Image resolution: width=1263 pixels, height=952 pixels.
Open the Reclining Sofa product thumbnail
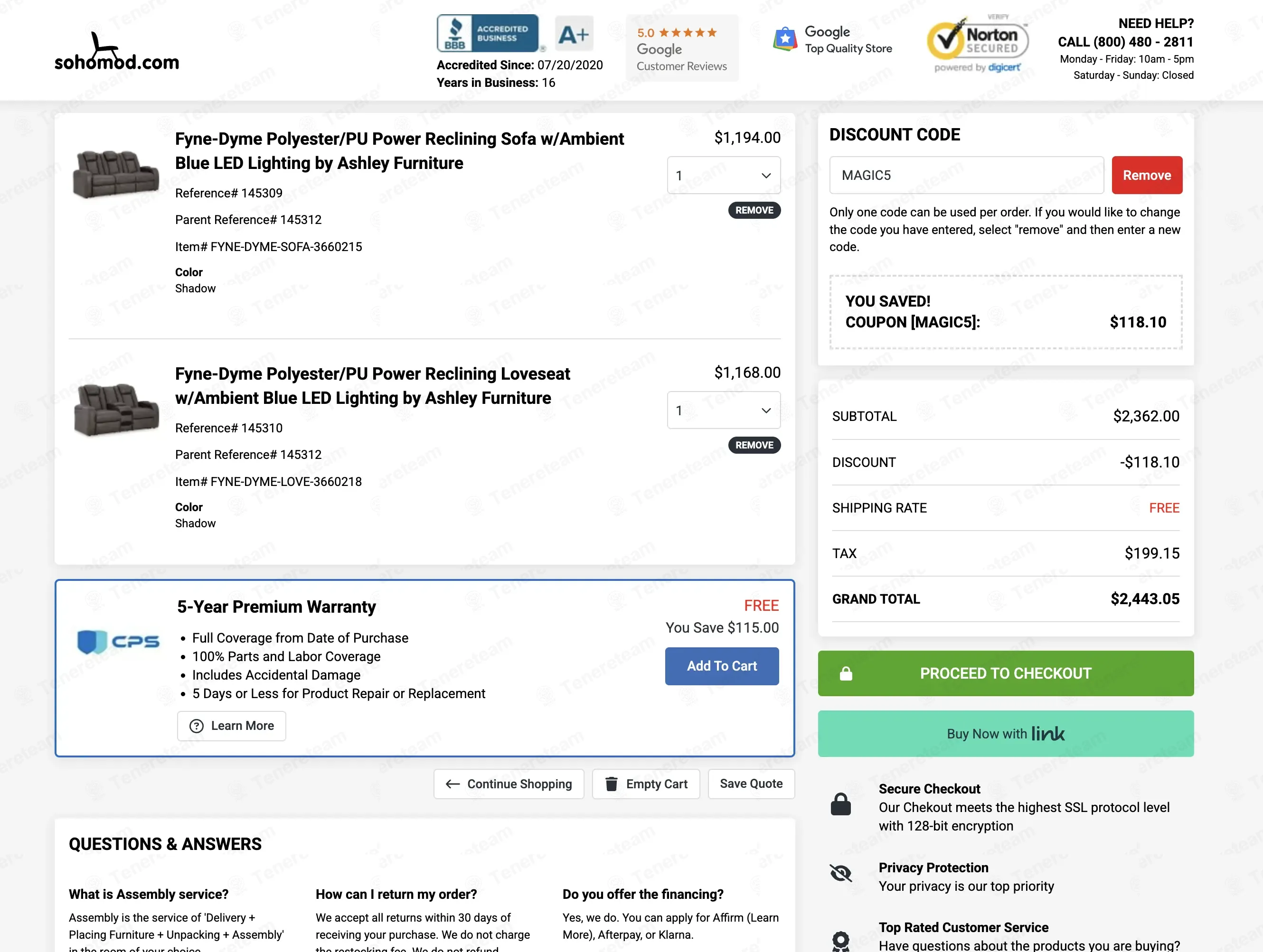116,174
